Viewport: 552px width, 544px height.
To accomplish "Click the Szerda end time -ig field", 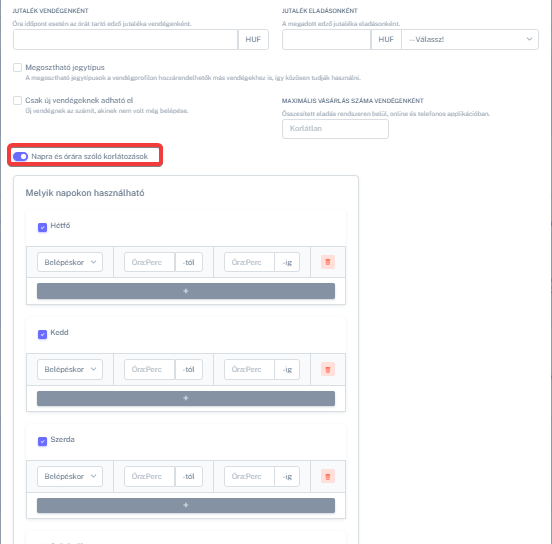I will pyautogui.click(x=249, y=476).
